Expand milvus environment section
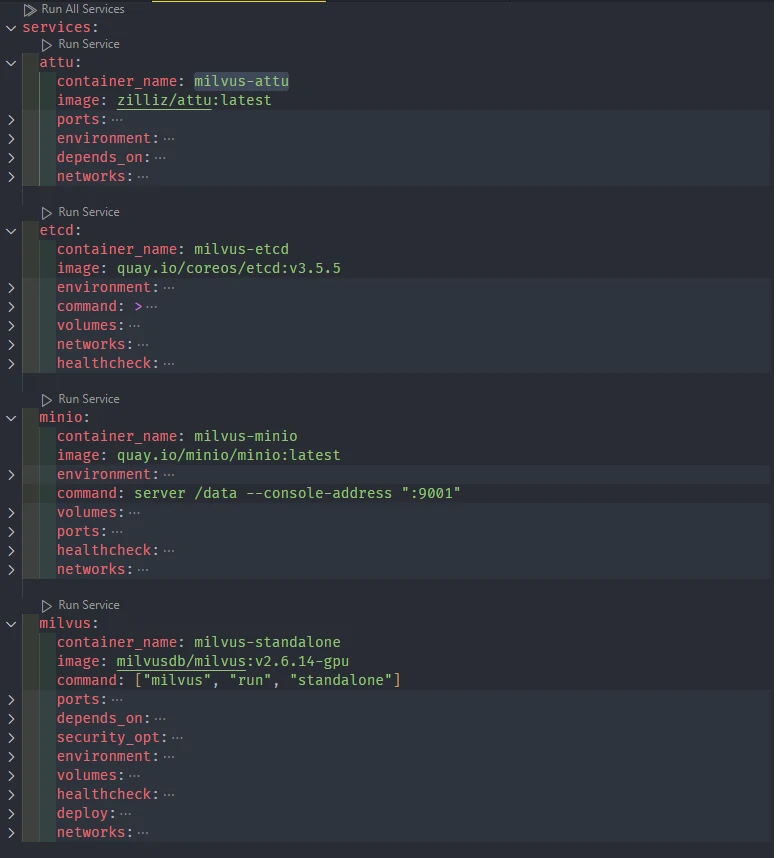Viewport: 776px width, 858px height. [x=11, y=757]
